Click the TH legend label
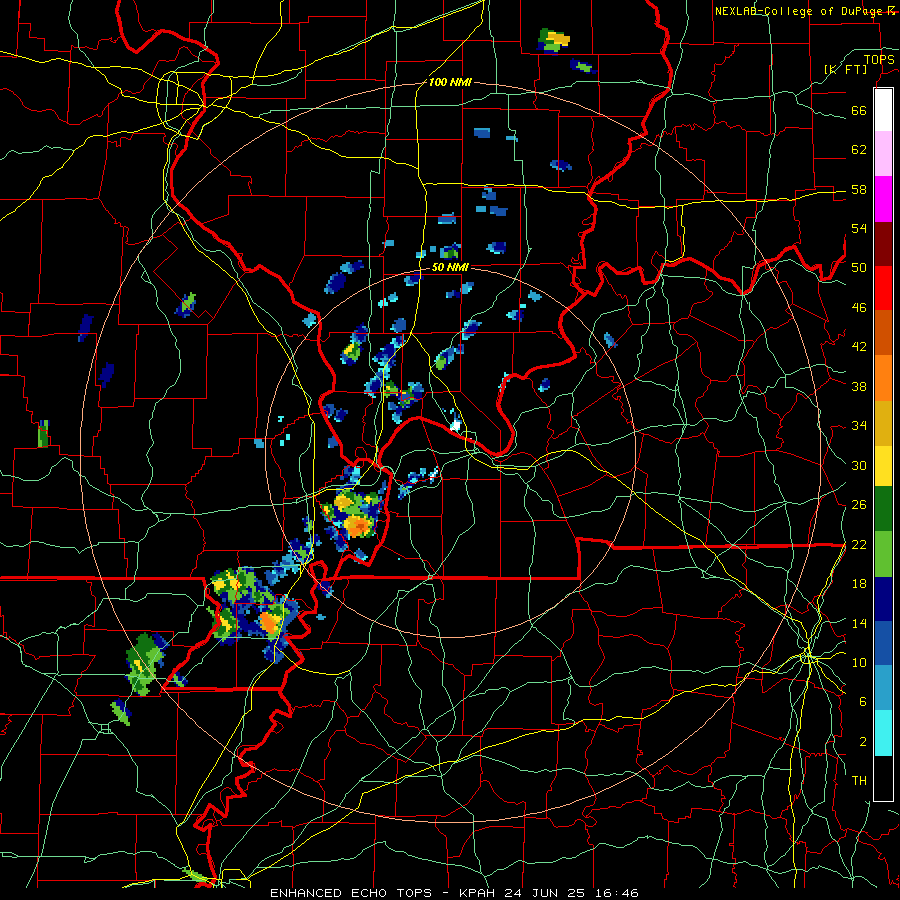Image resolution: width=900 pixels, height=900 pixels. coord(859,781)
